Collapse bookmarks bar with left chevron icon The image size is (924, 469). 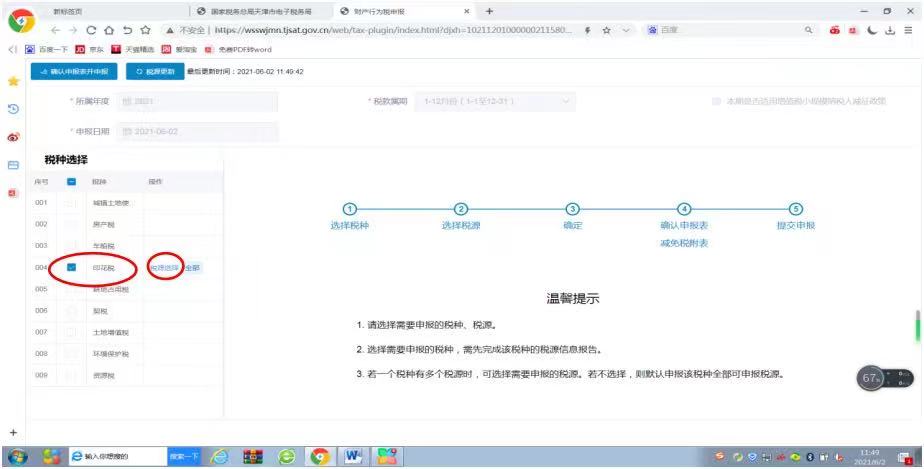[x=12, y=49]
